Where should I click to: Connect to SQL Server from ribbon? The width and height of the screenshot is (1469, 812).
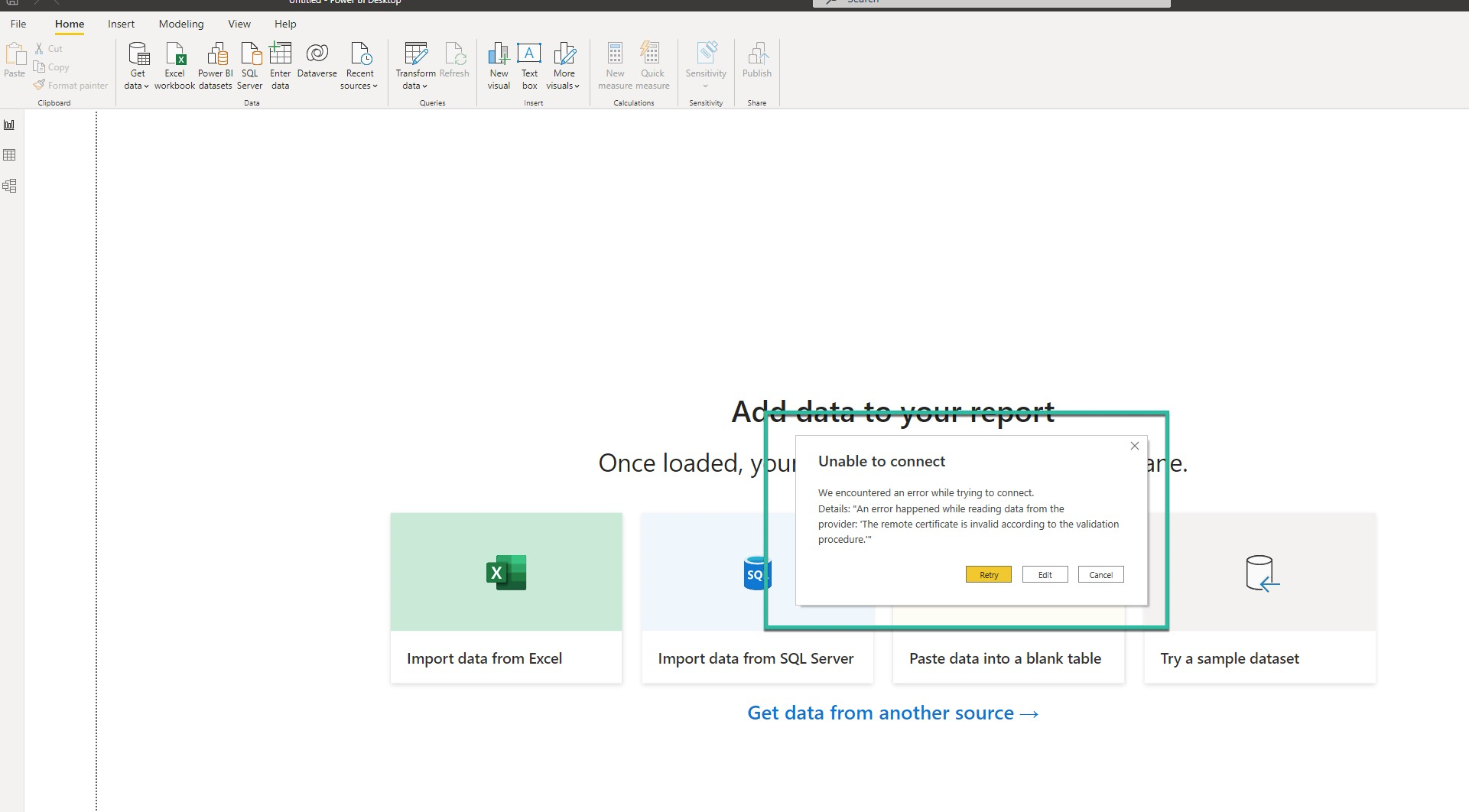click(249, 67)
